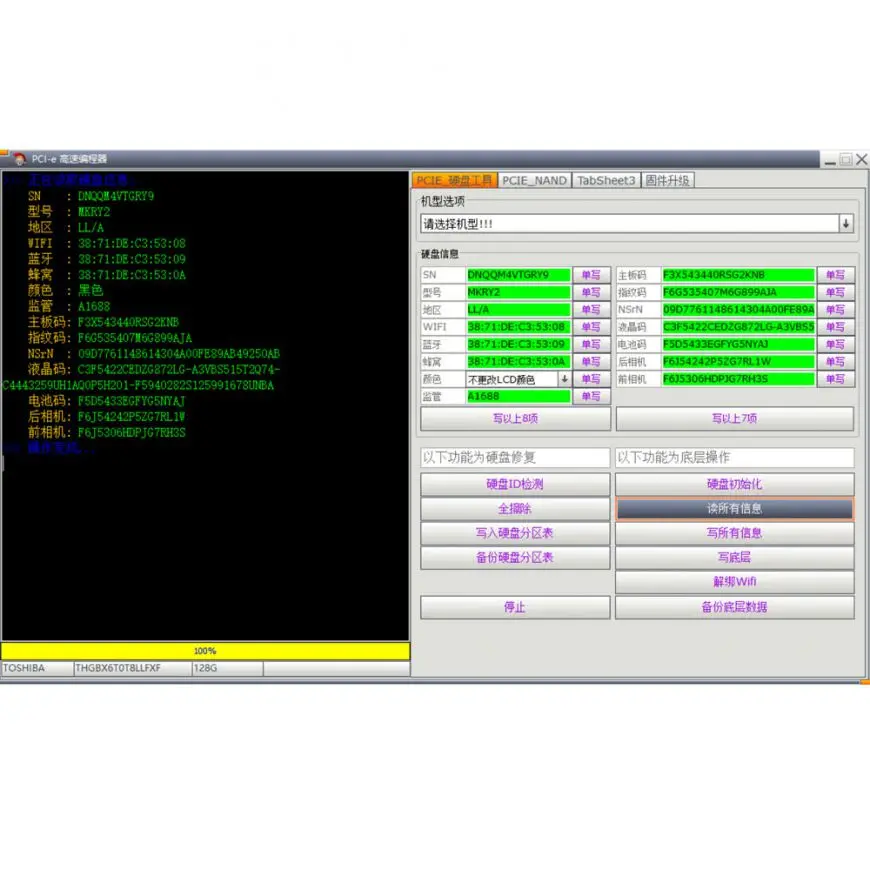
Task: Open the 不更改LCD颜色 color dropdown
Action: tap(564, 379)
